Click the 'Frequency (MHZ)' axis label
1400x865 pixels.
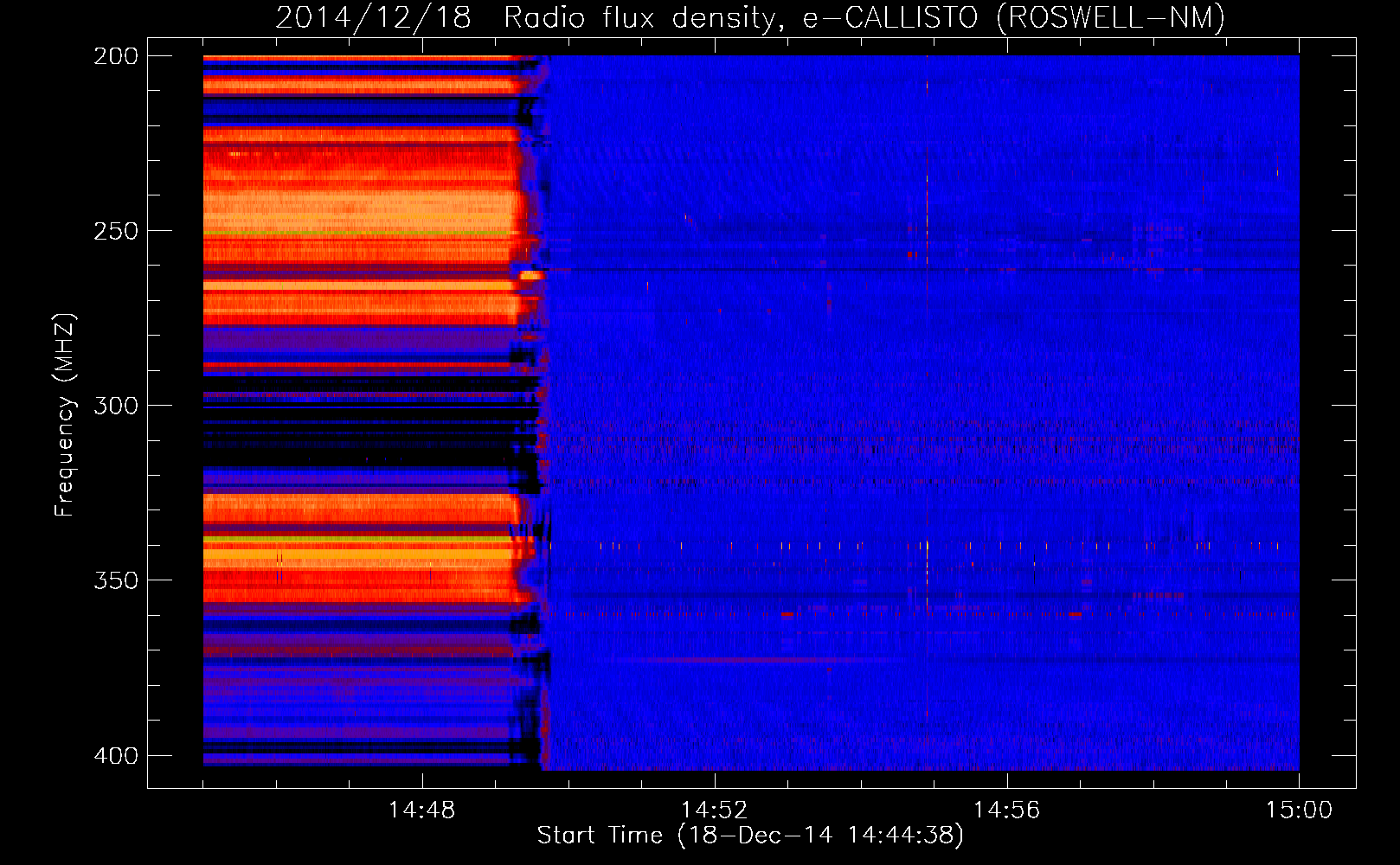[65, 415]
